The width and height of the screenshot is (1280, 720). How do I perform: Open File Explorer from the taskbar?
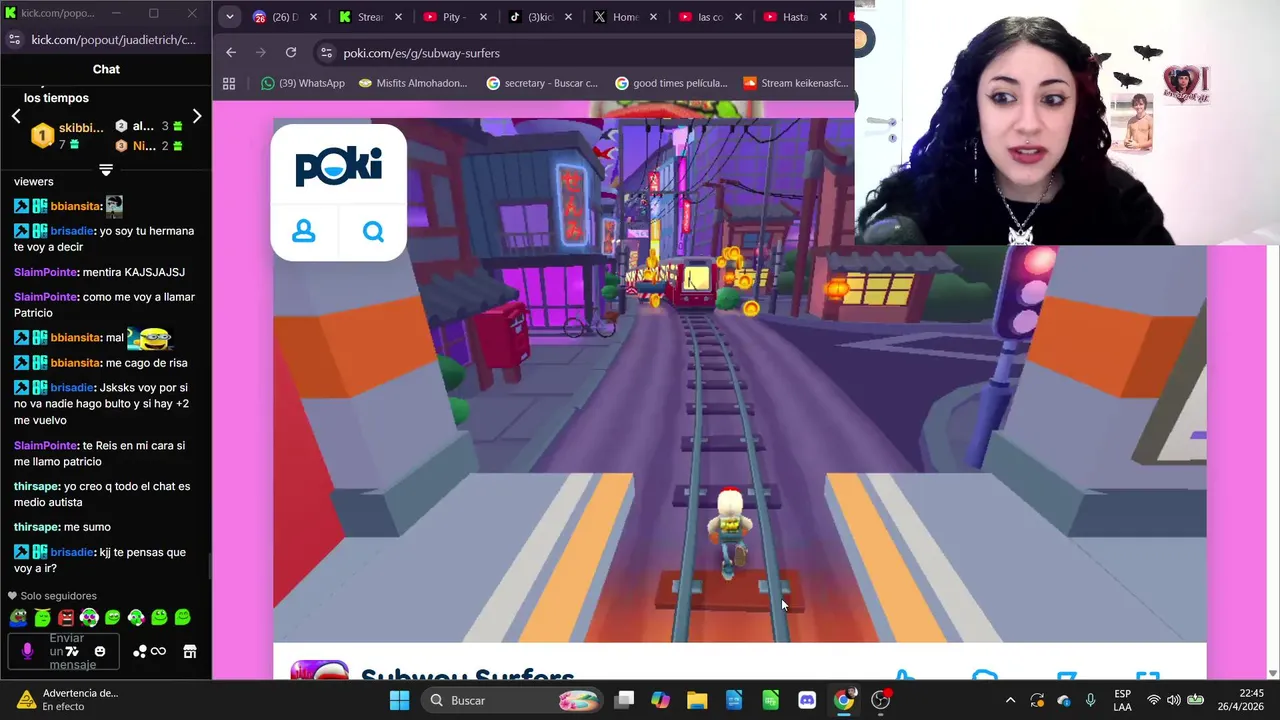697,700
